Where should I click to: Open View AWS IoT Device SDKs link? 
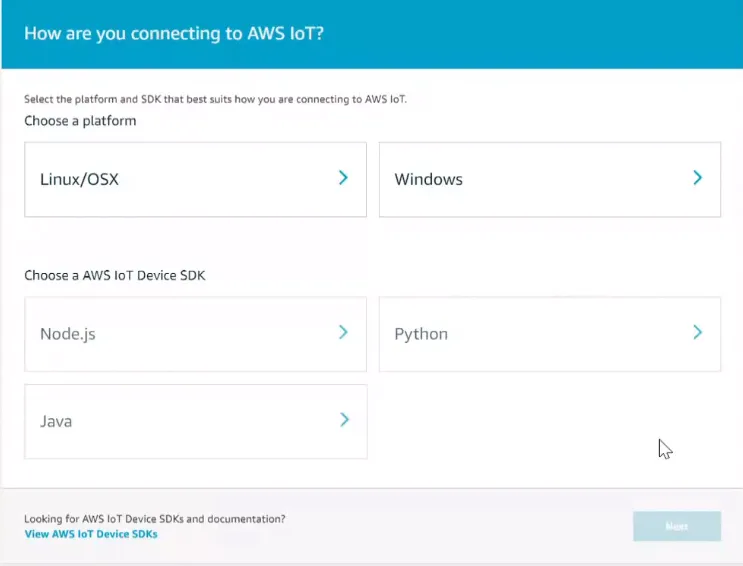click(91, 534)
